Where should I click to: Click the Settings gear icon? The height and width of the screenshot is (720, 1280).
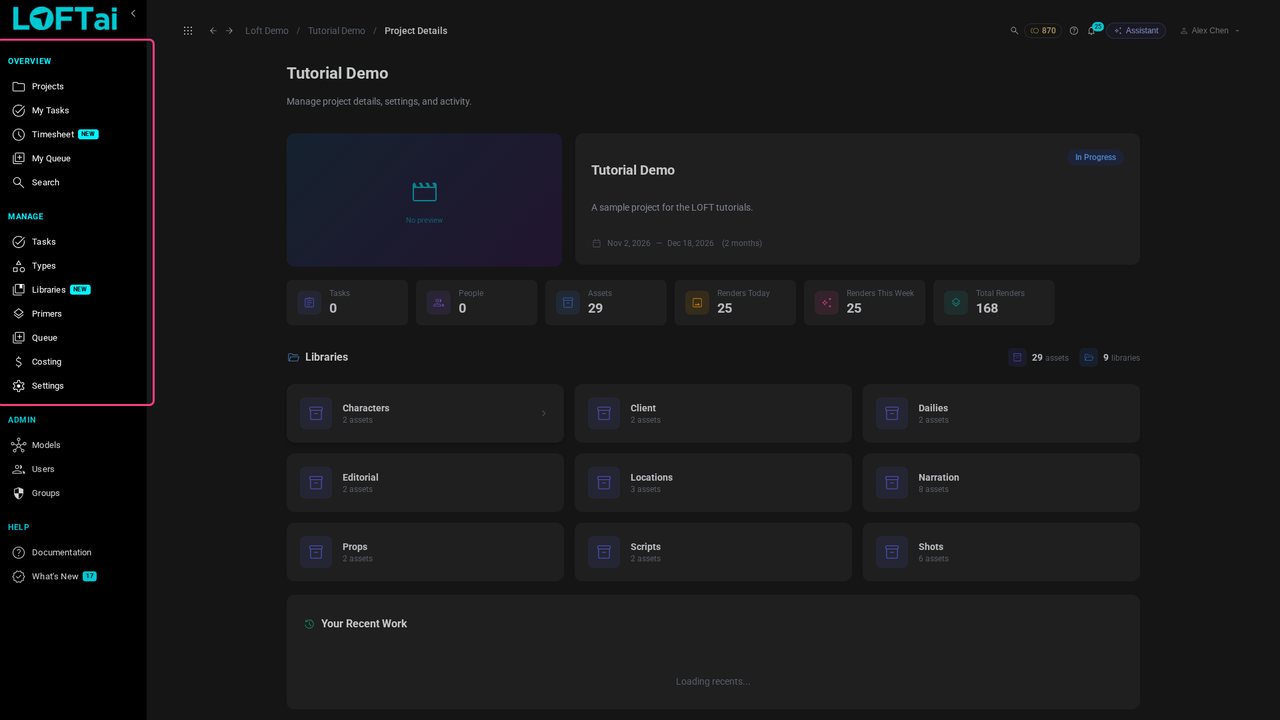click(18, 386)
